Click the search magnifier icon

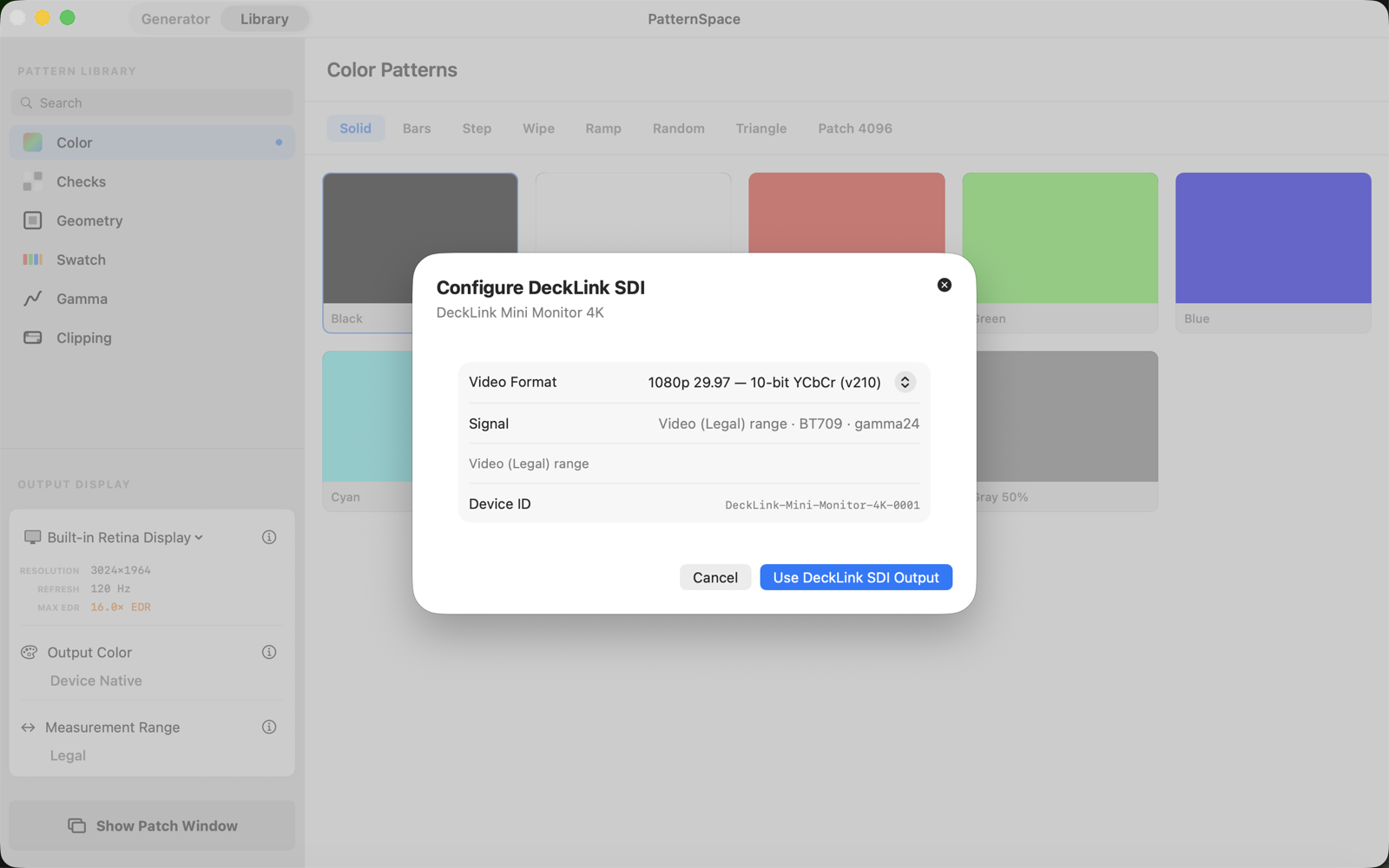coord(27,102)
